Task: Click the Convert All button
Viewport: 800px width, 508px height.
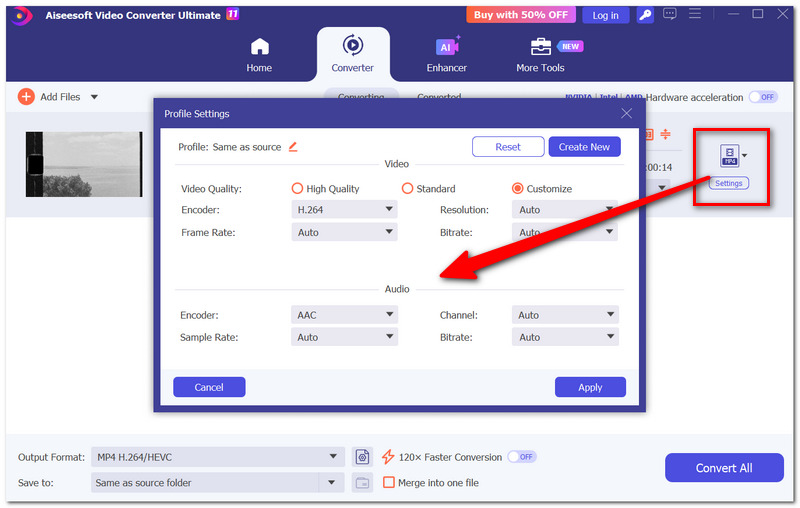Action: tap(724, 468)
